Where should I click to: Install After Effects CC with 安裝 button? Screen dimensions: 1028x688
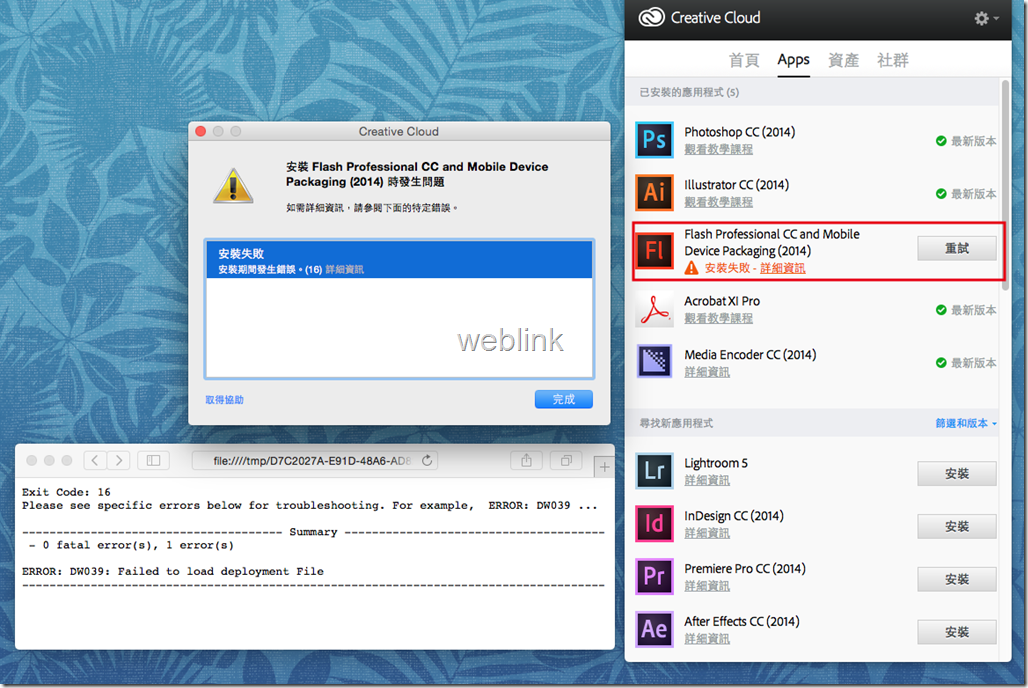pyautogui.click(x=957, y=632)
